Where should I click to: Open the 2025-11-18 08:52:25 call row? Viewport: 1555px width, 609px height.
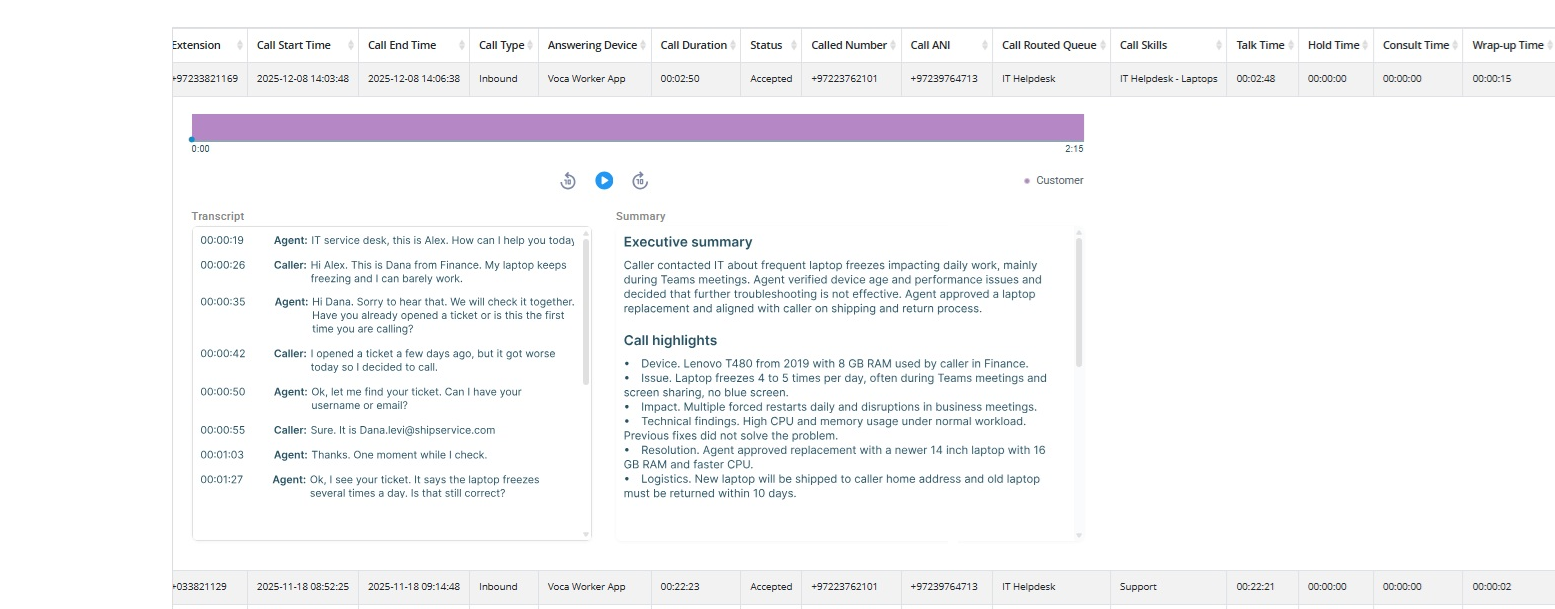[x=302, y=587]
